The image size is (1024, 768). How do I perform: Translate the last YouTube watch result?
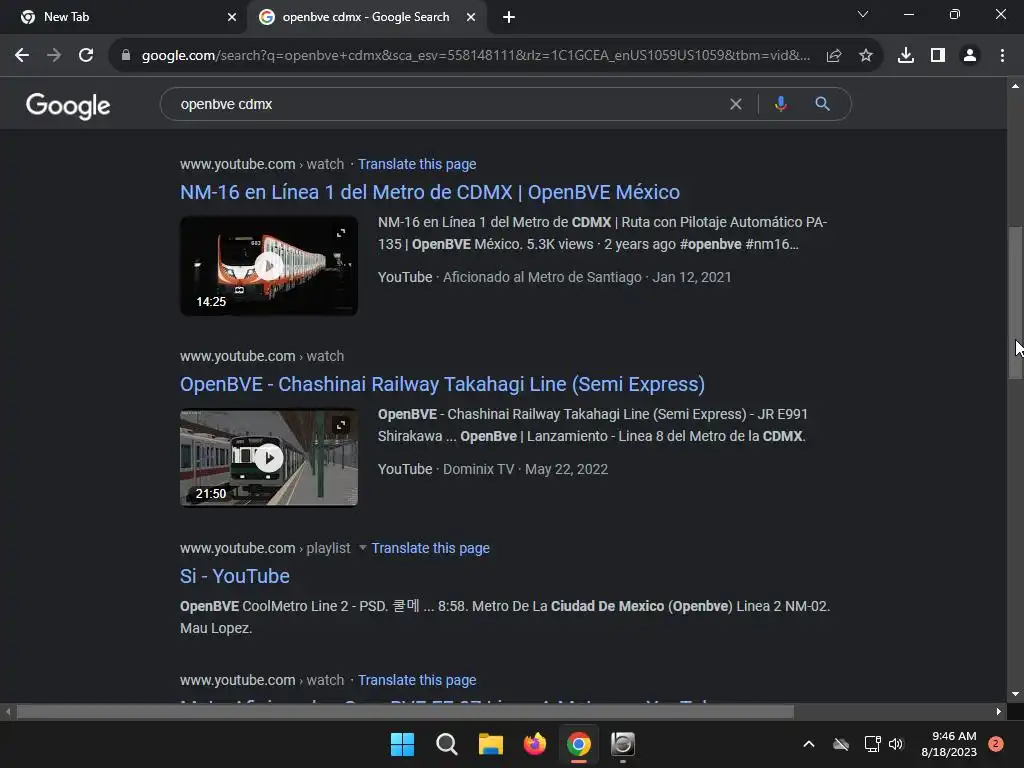pyautogui.click(x=417, y=680)
